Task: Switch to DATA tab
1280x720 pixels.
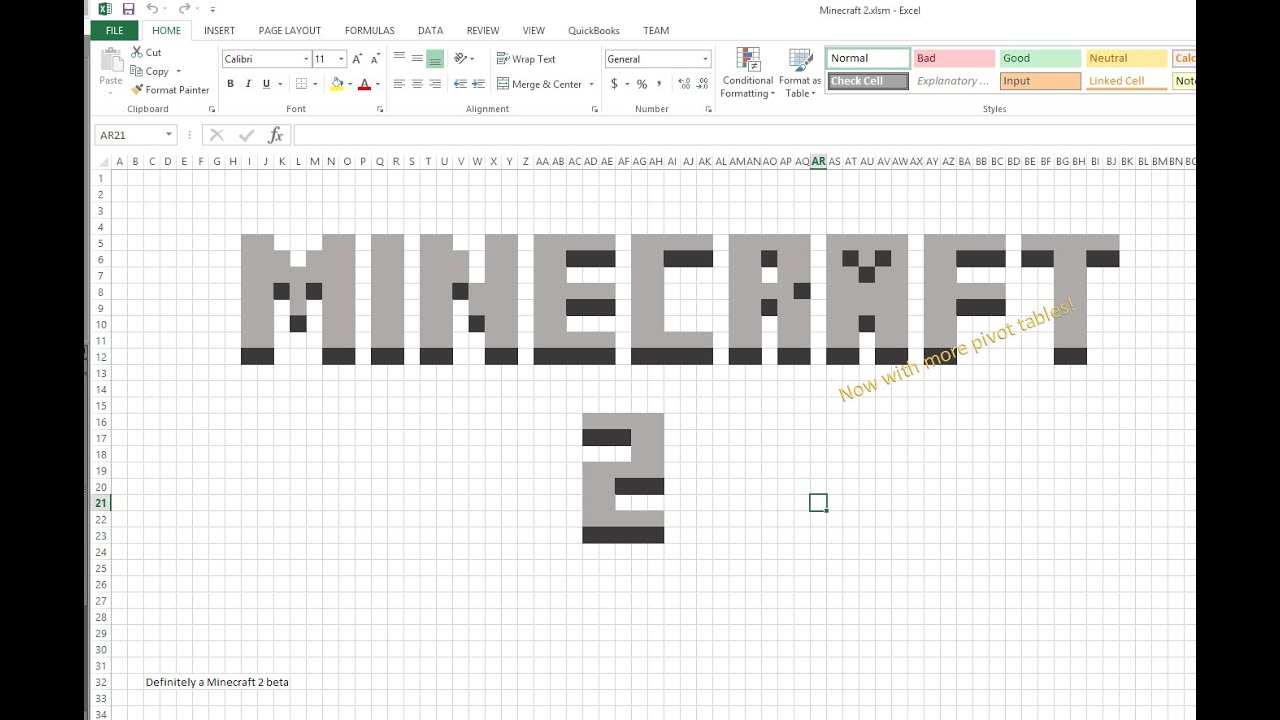Action: click(x=430, y=31)
